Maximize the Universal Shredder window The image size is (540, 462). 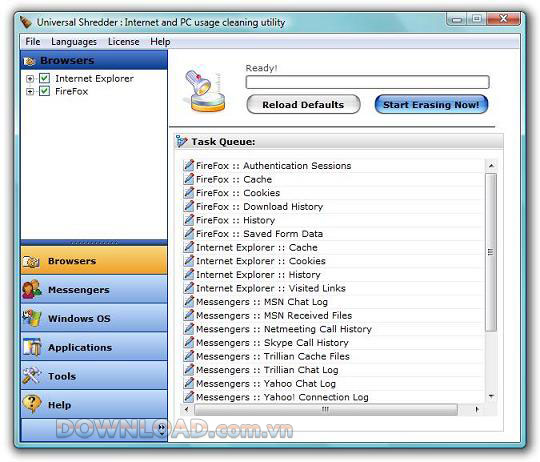click(x=477, y=19)
